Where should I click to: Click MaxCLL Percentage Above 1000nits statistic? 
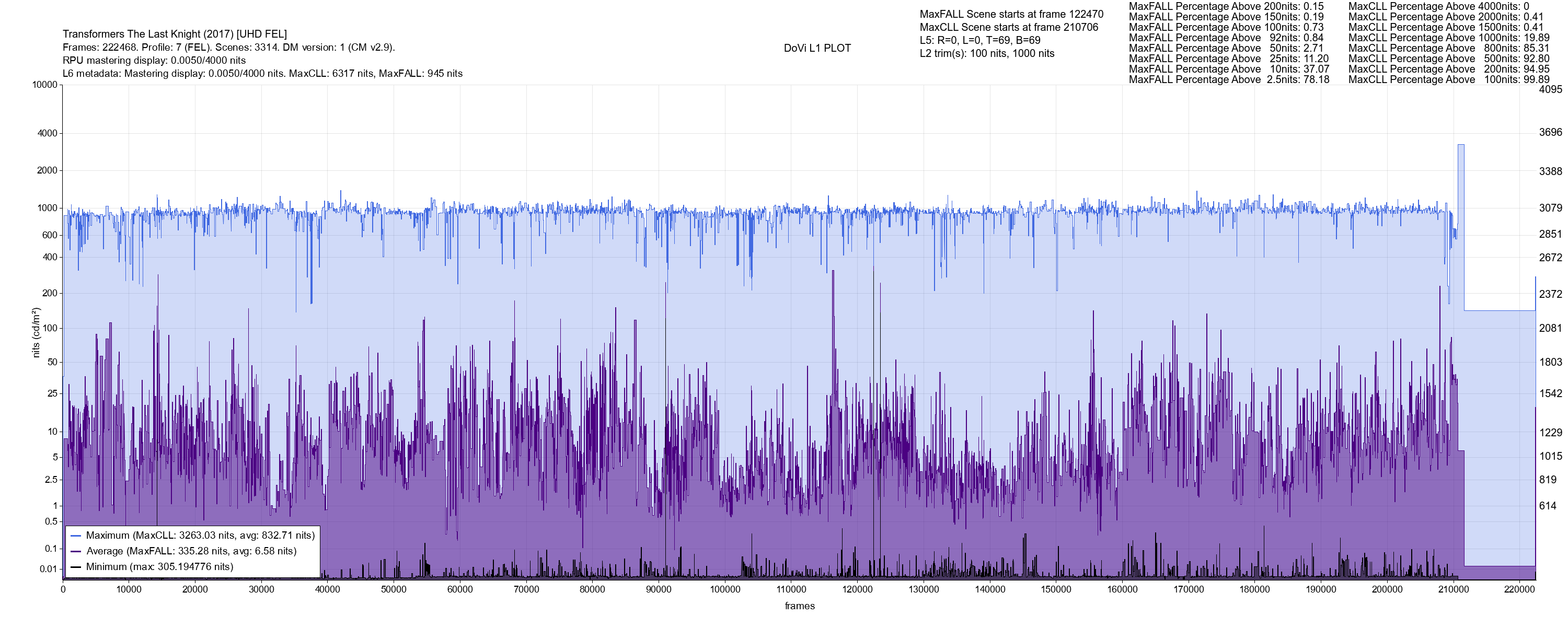[1449, 38]
